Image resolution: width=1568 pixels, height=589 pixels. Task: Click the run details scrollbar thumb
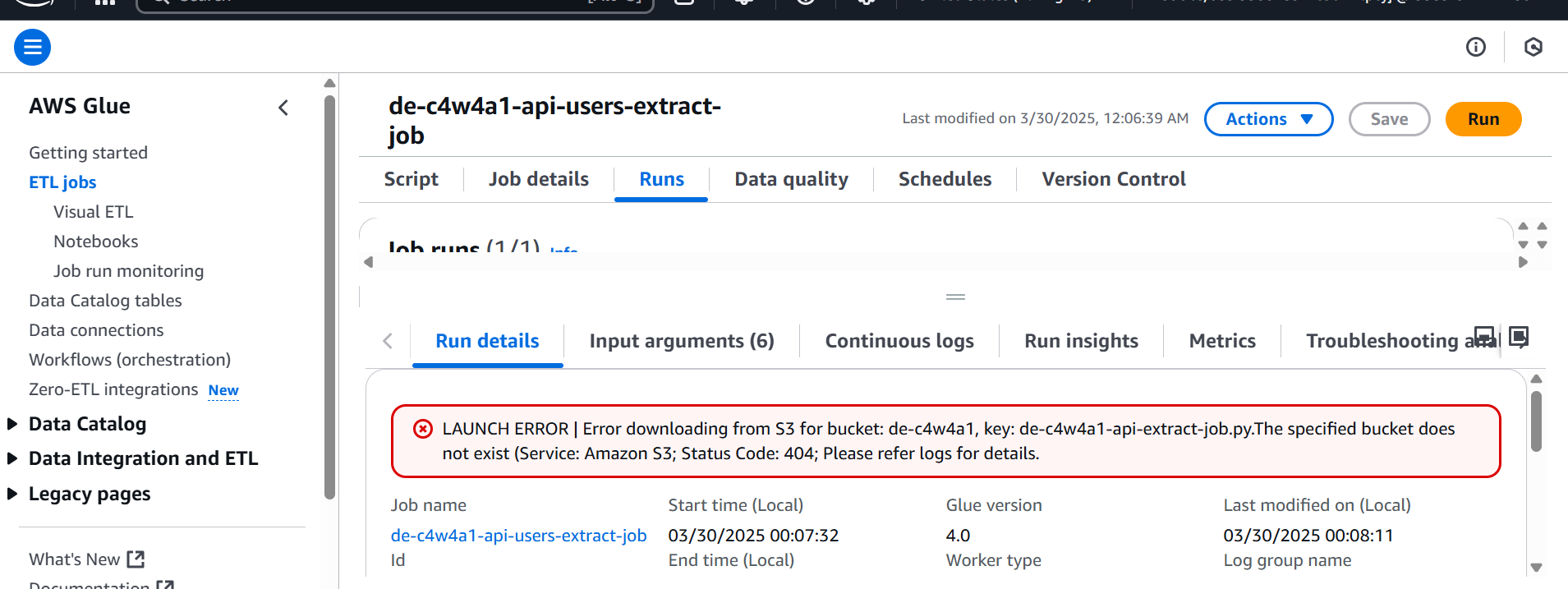1537,421
